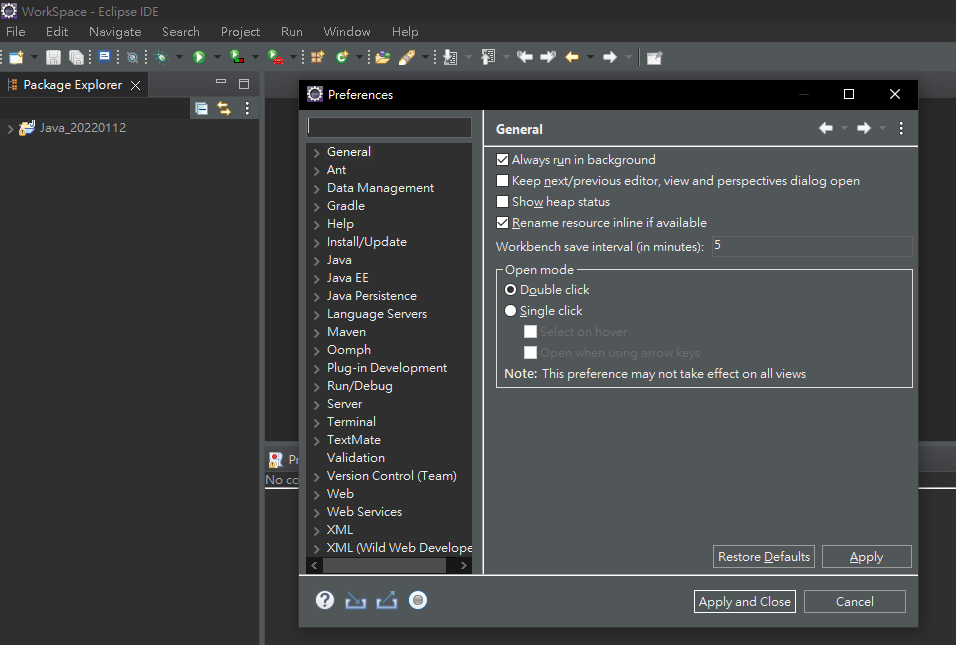Expand General preferences node
Screen dimensions: 956x645
316,153
